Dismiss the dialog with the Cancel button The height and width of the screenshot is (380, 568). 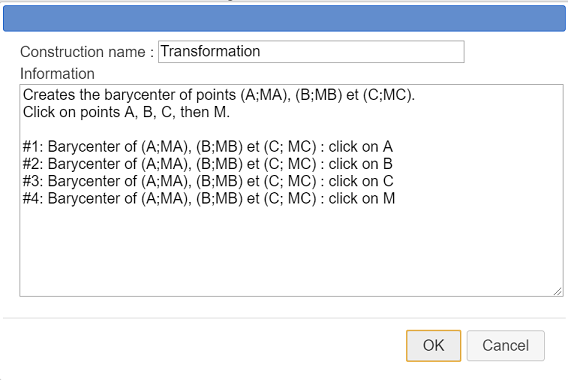tap(505, 346)
